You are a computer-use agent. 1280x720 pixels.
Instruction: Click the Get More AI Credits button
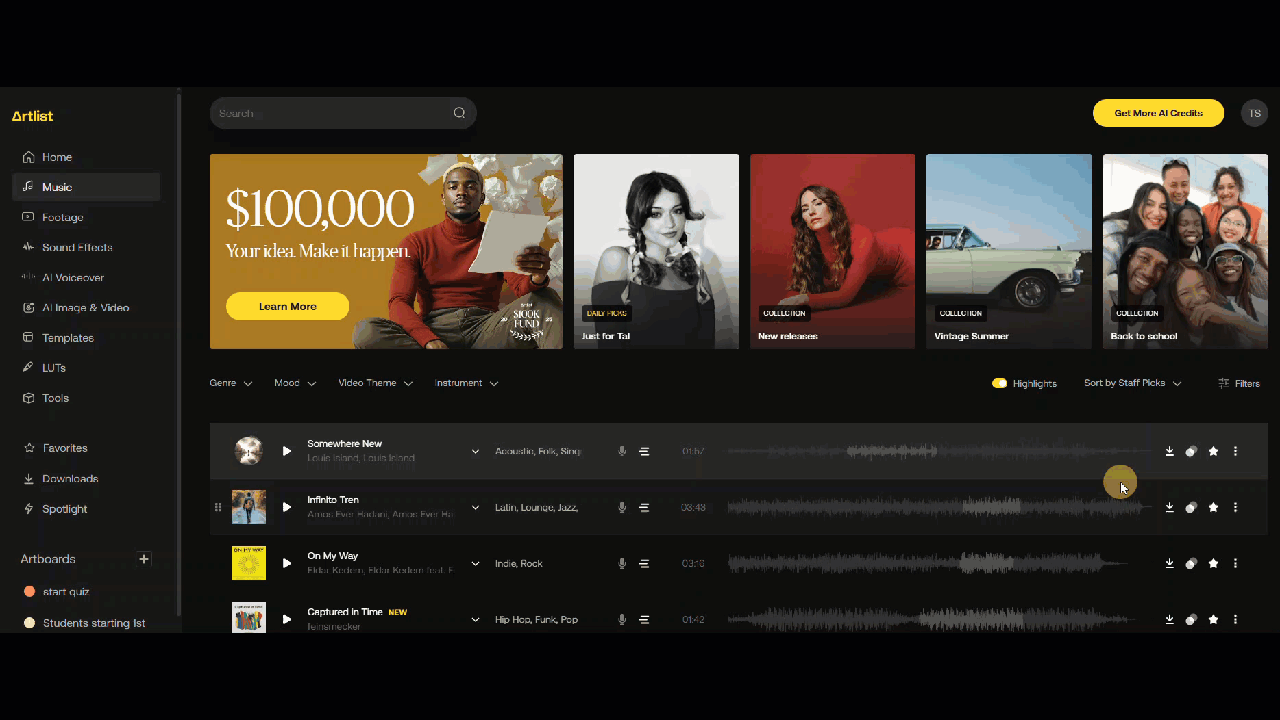click(1158, 113)
